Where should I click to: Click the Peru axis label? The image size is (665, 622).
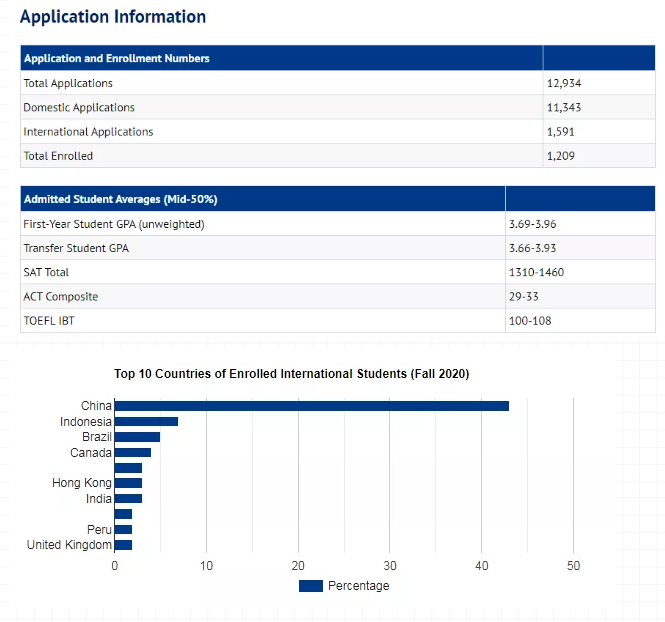99,530
